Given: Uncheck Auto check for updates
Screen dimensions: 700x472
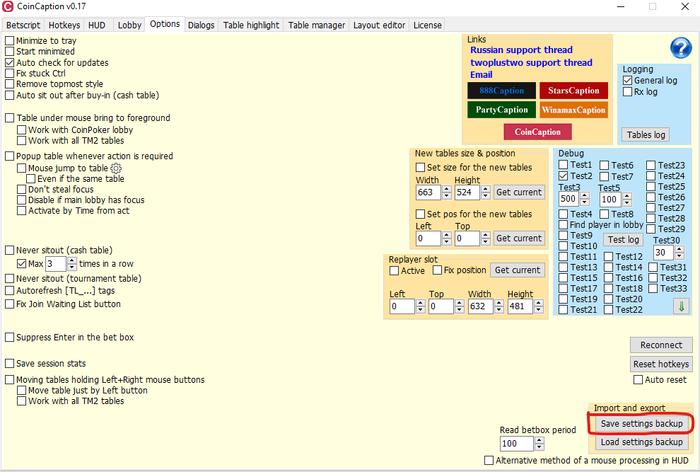Looking at the screenshot, I should (x=10, y=62).
